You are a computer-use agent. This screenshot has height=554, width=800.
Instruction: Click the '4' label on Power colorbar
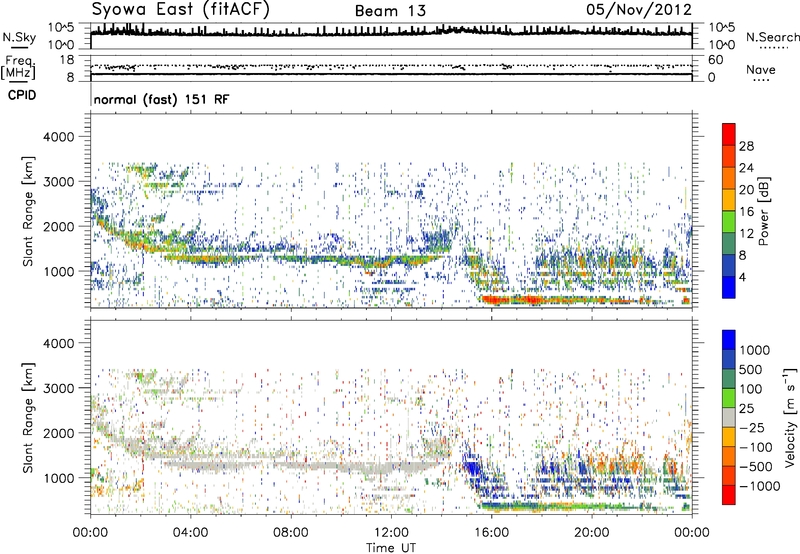point(742,277)
